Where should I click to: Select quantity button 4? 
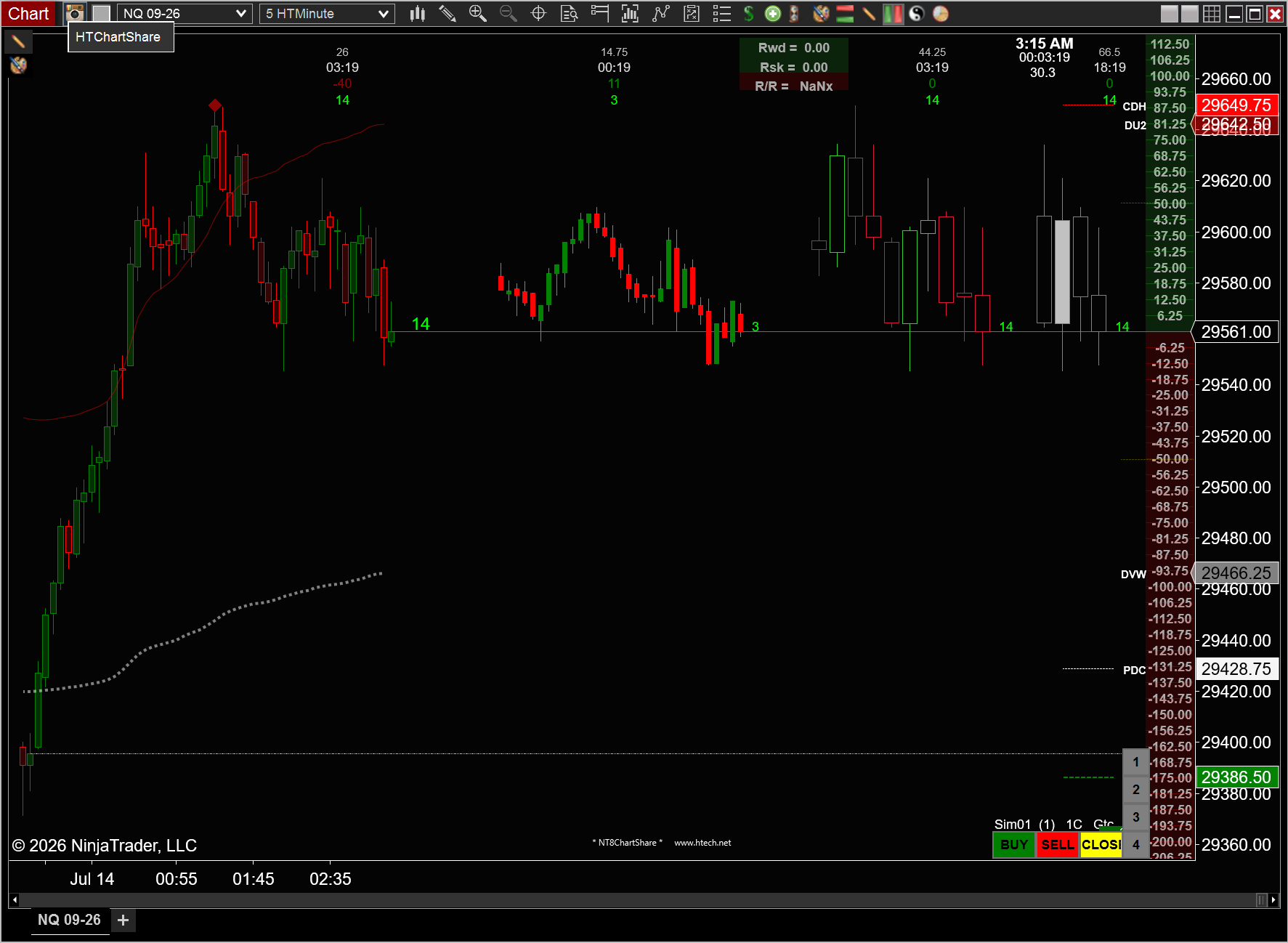(x=1136, y=845)
